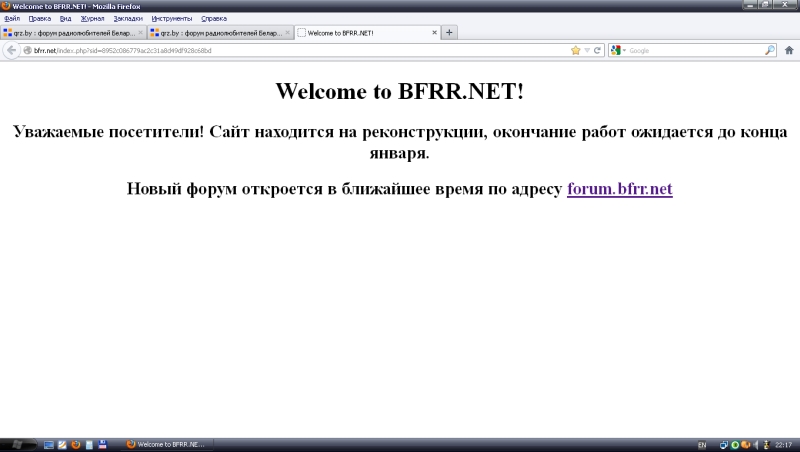Click the Windows Start button
The width and height of the screenshot is (800, 452).
pyautogui.click(x=18, y=444)
